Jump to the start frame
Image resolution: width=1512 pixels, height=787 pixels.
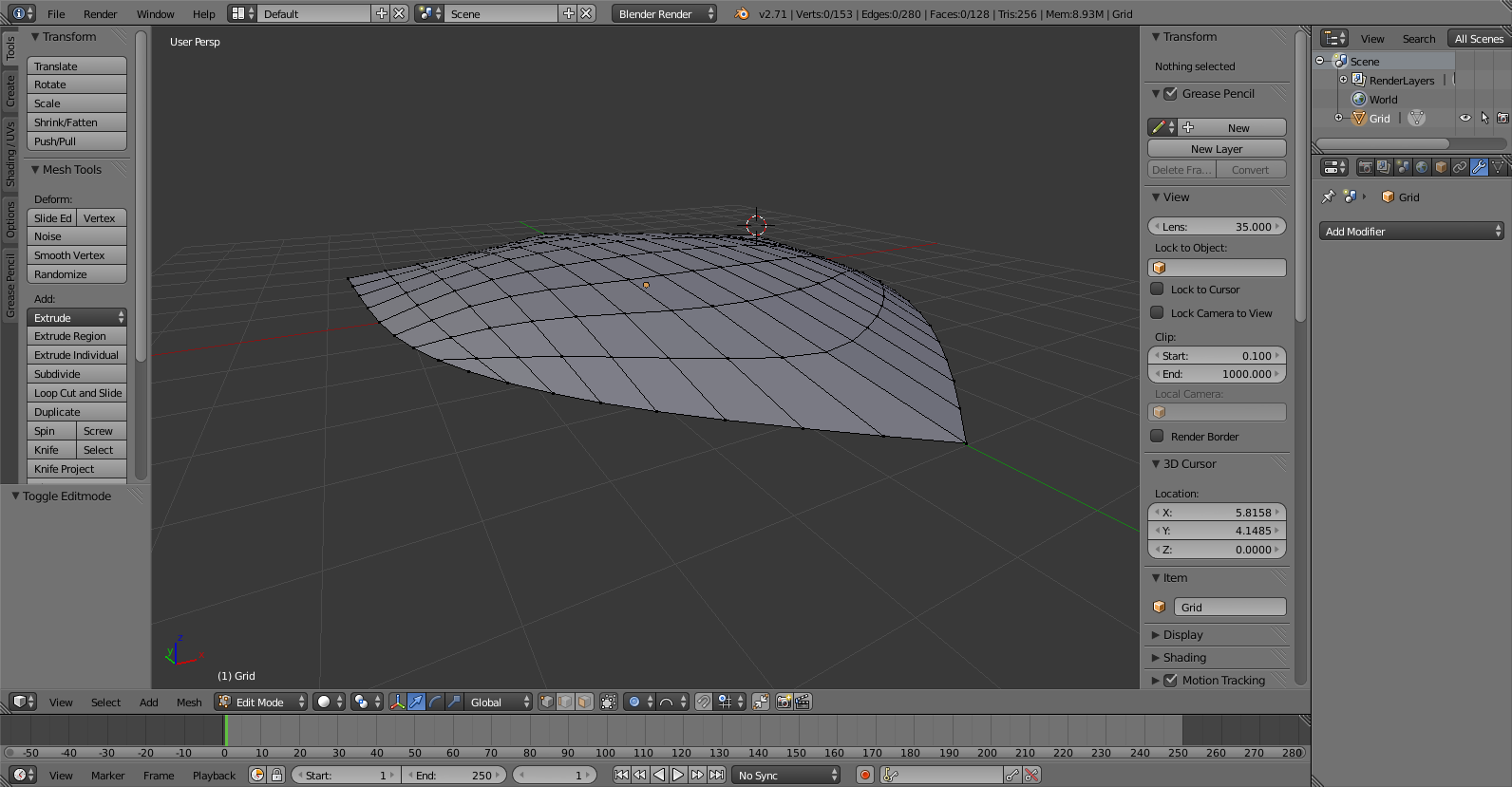point(621,775)
